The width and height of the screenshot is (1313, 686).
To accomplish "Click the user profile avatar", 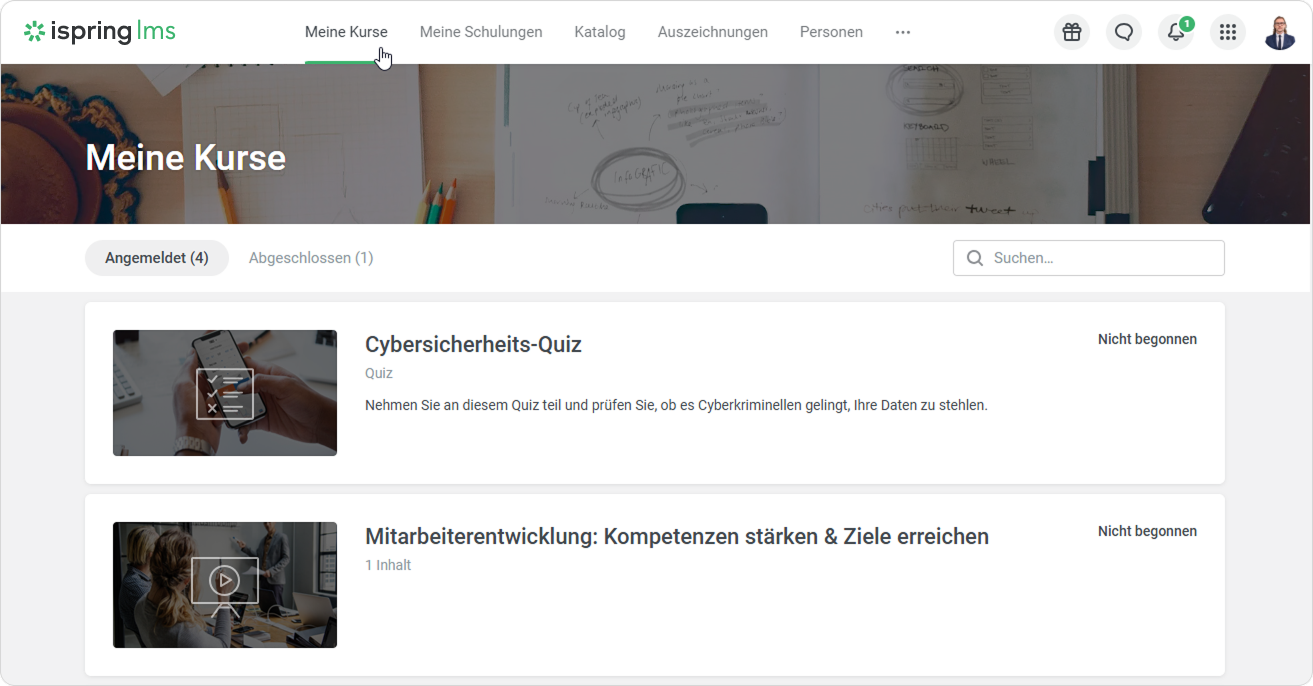I will 1280,32.
